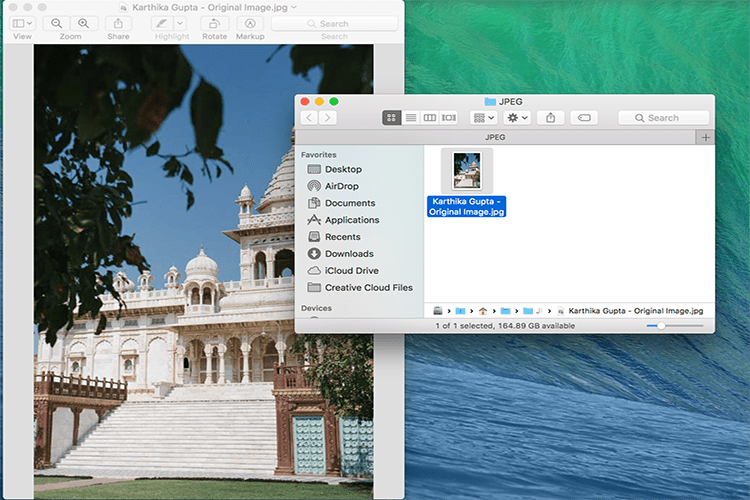Image resolution: width=750 pixels, height=500 pixels.
Task: Open the Markup toolbar in Preview
Action: (x=249, y=23)
